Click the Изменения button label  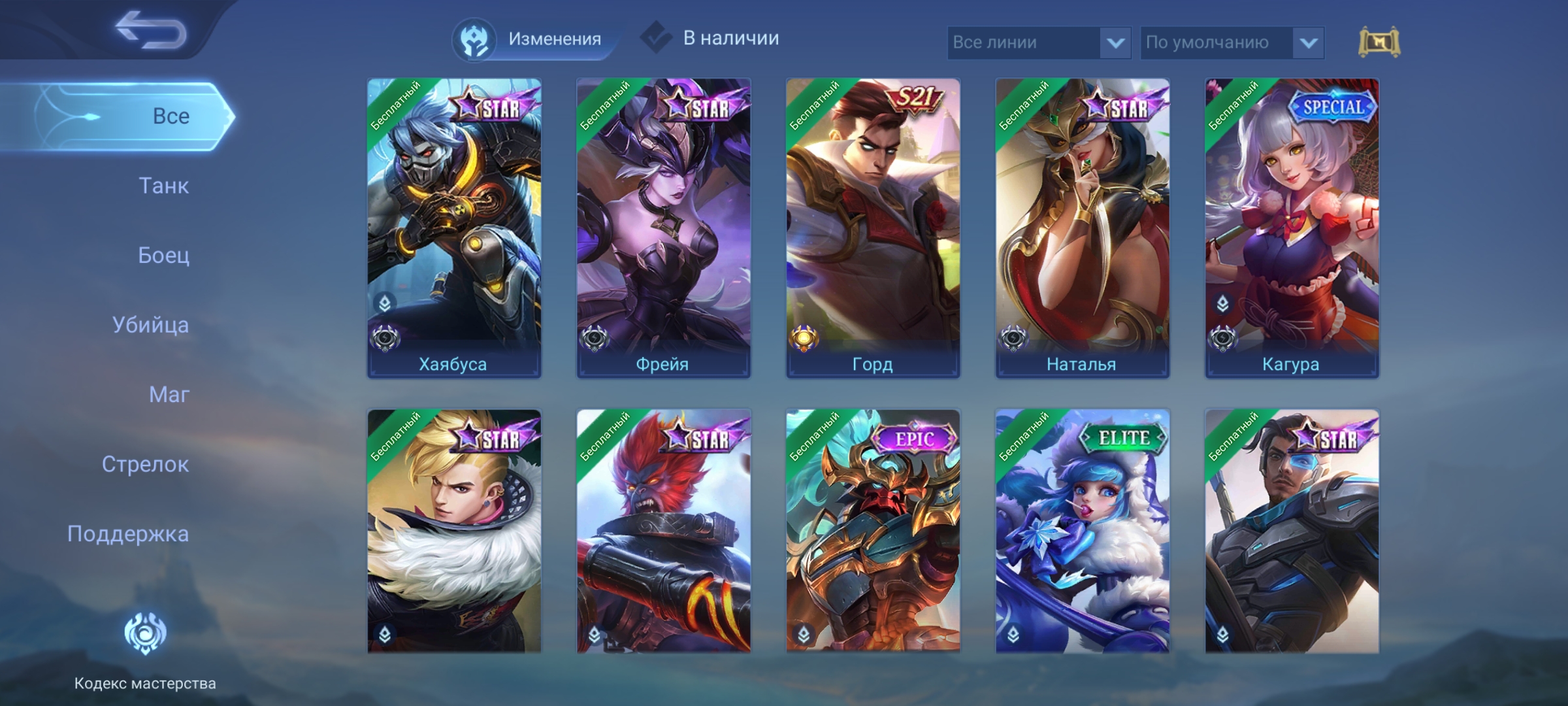(555, 39)
